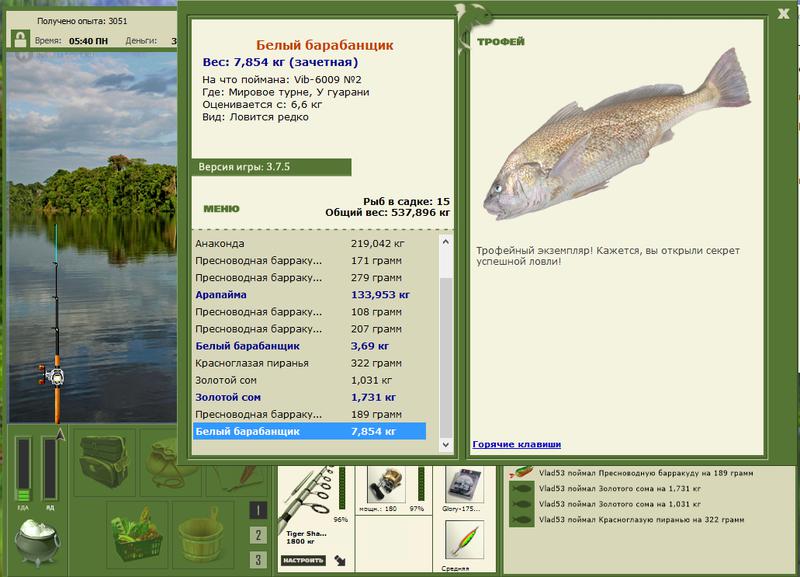This screenshot has height=577, width=800.
Task: Click the food level gauge bar
Action: 23,469
